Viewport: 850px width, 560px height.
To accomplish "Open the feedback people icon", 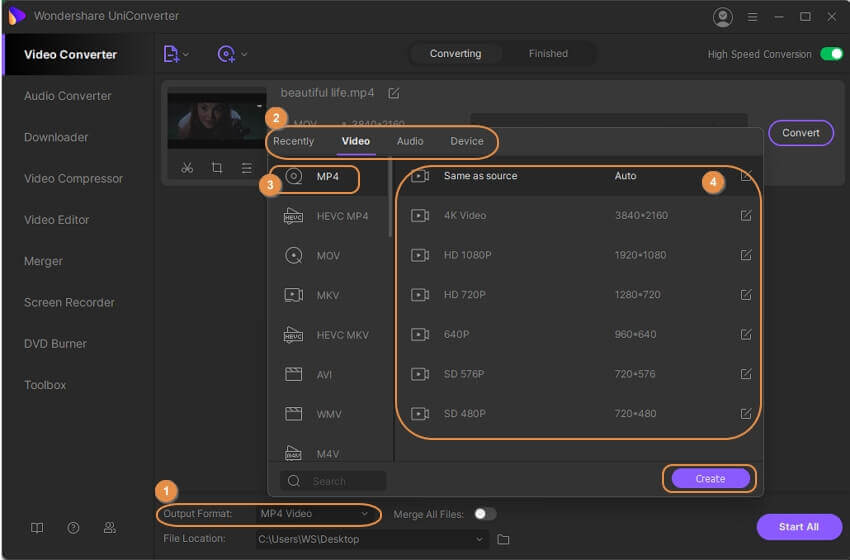I will pos(110,528).
